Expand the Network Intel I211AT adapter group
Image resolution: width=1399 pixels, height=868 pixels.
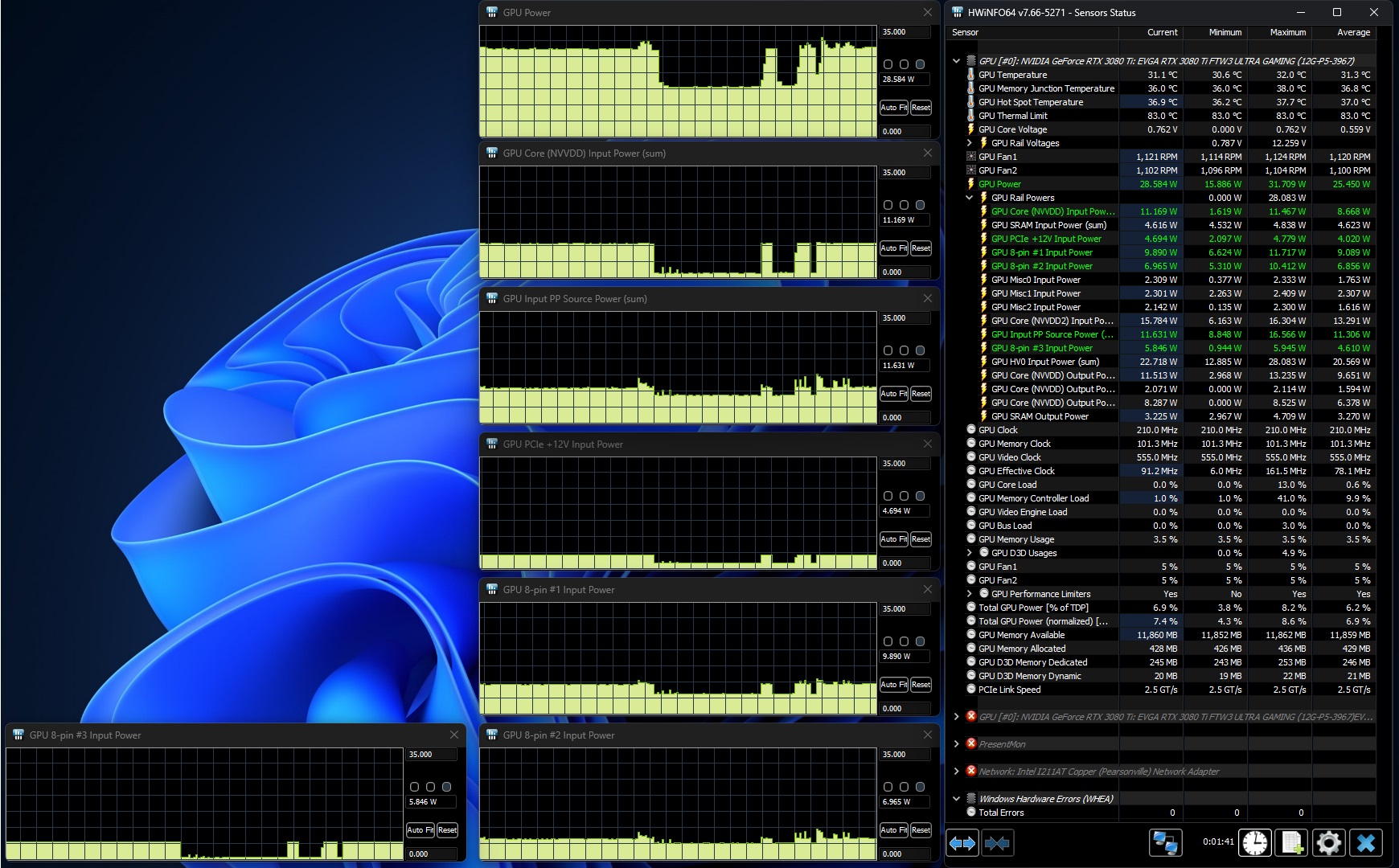(956, 772)
